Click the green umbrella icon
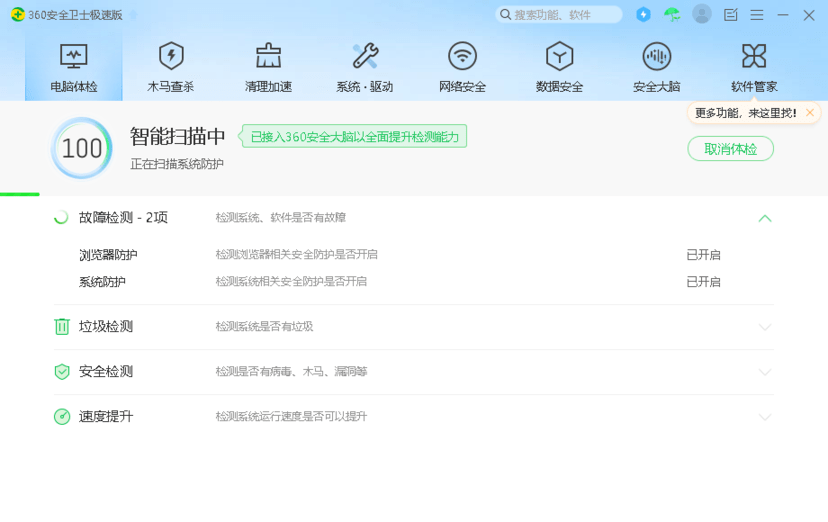This screenshot has height=522, width=828. (x=672, y=14)
